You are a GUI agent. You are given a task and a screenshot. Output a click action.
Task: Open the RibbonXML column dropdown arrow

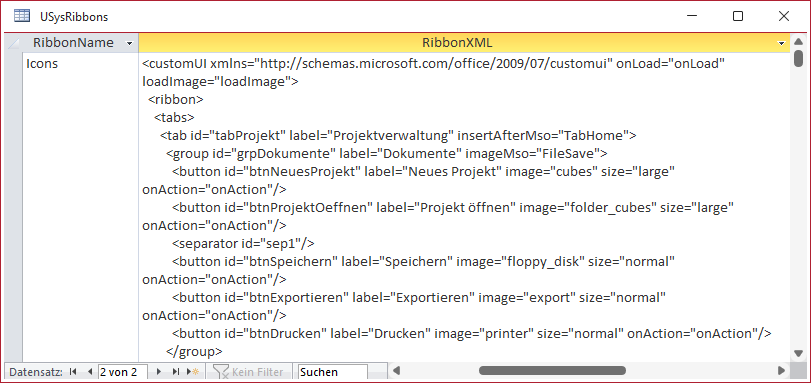pos(782,43)
